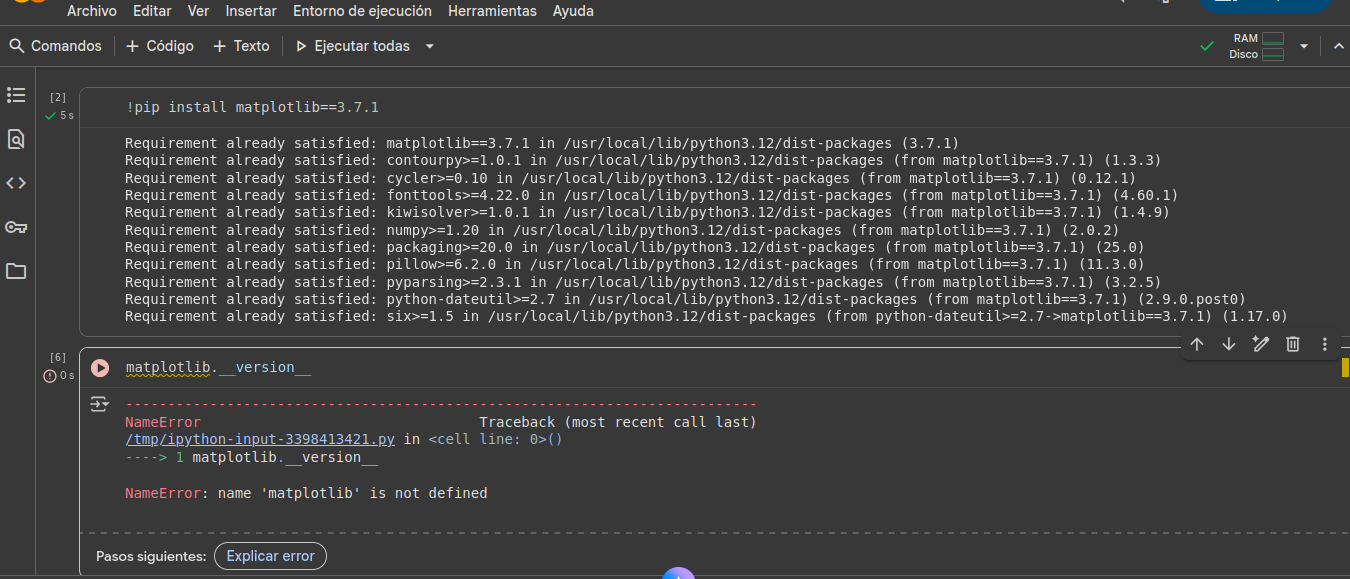Open the table of contents sidebar
This screenshot has height=579, width=1350.
16,95
